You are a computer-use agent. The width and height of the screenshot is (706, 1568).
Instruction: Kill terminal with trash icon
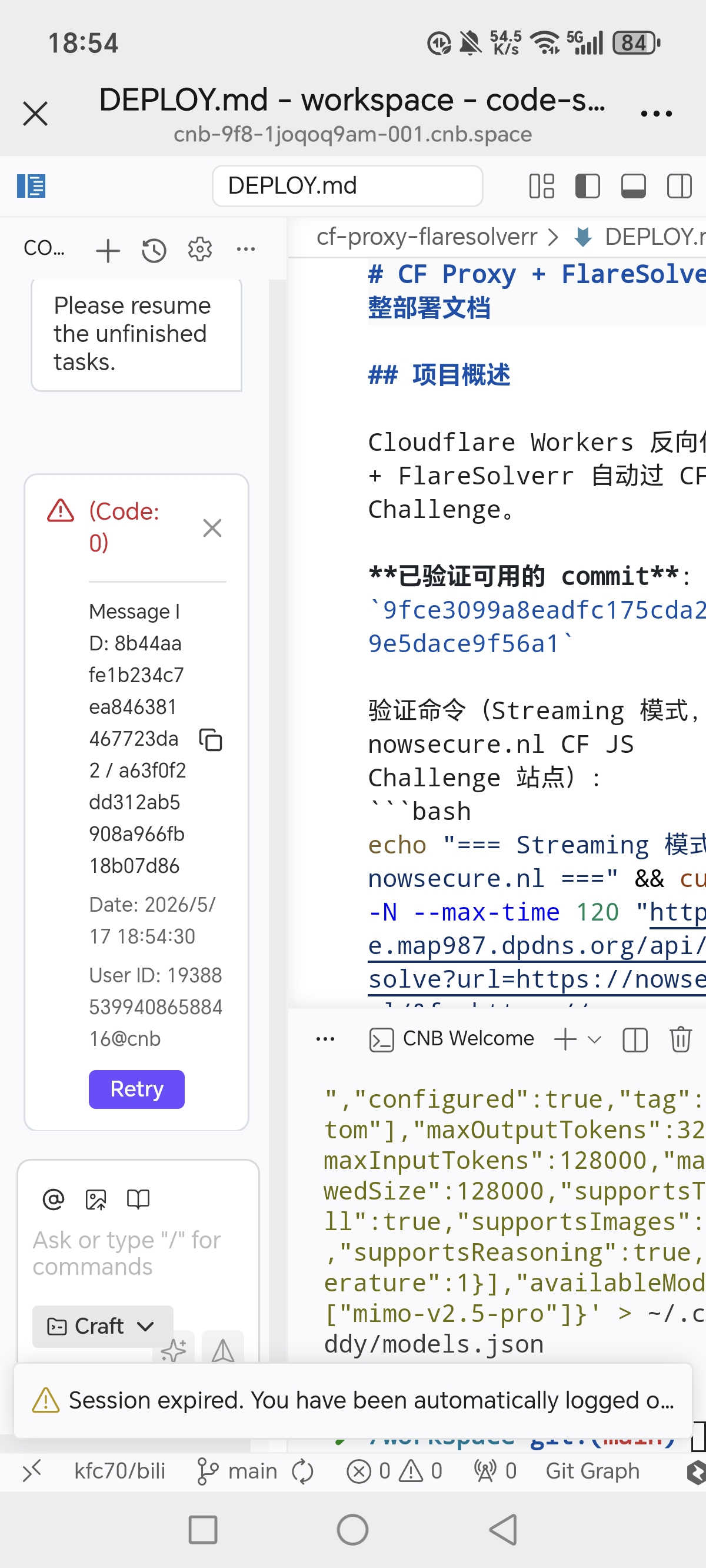click(681, 1039)
